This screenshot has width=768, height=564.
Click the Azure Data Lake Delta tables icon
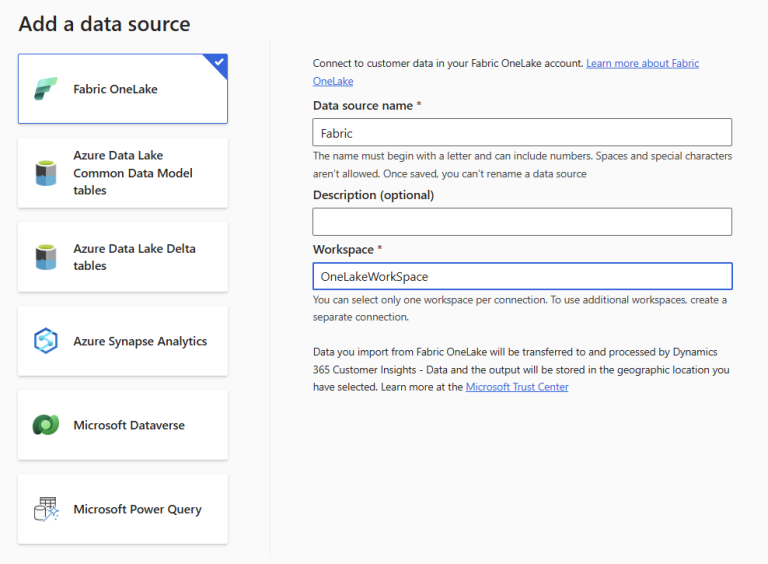click(46, 257)
